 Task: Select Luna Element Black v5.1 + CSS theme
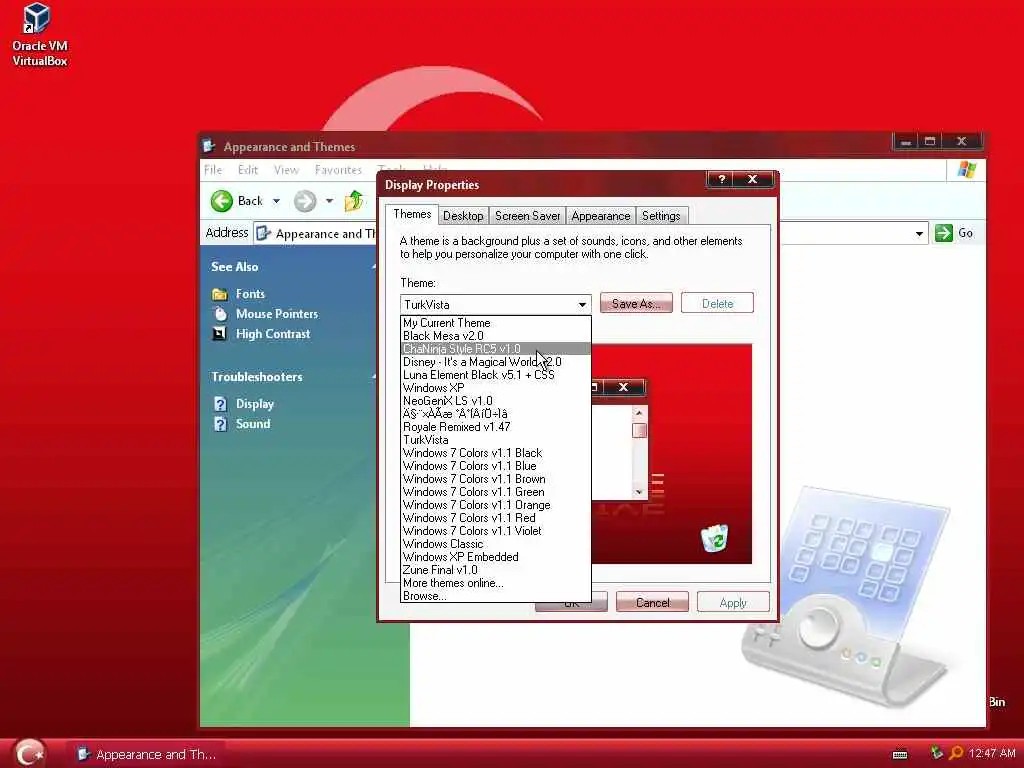point(496,375)
